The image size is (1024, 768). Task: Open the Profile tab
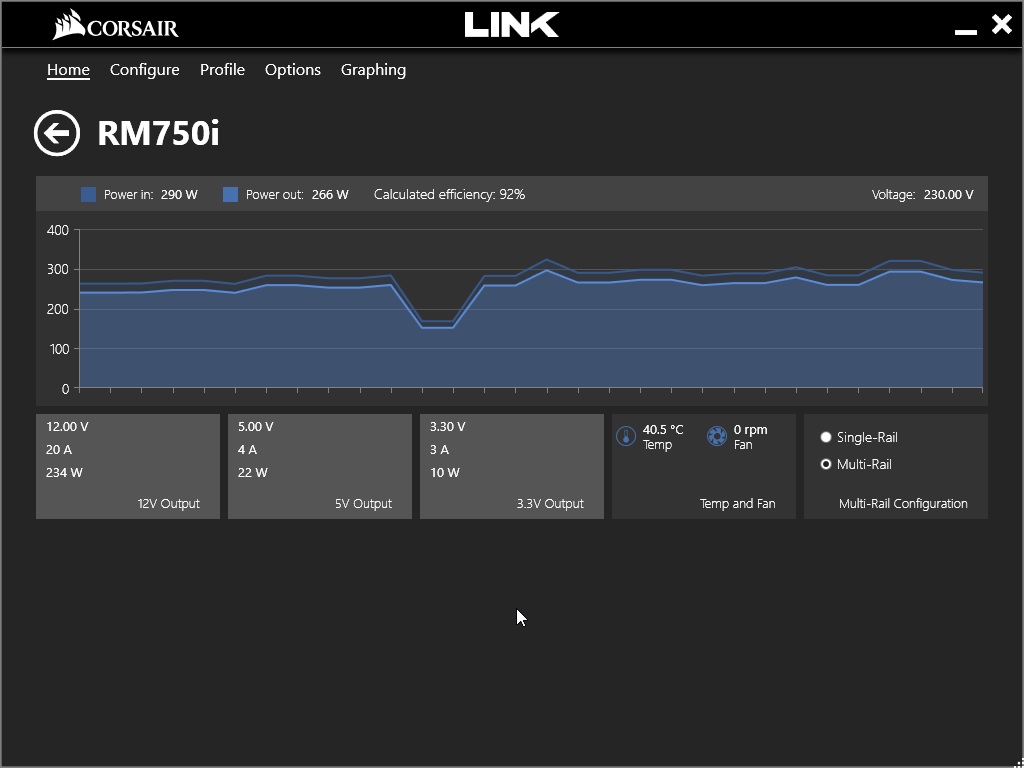[222, 70]
